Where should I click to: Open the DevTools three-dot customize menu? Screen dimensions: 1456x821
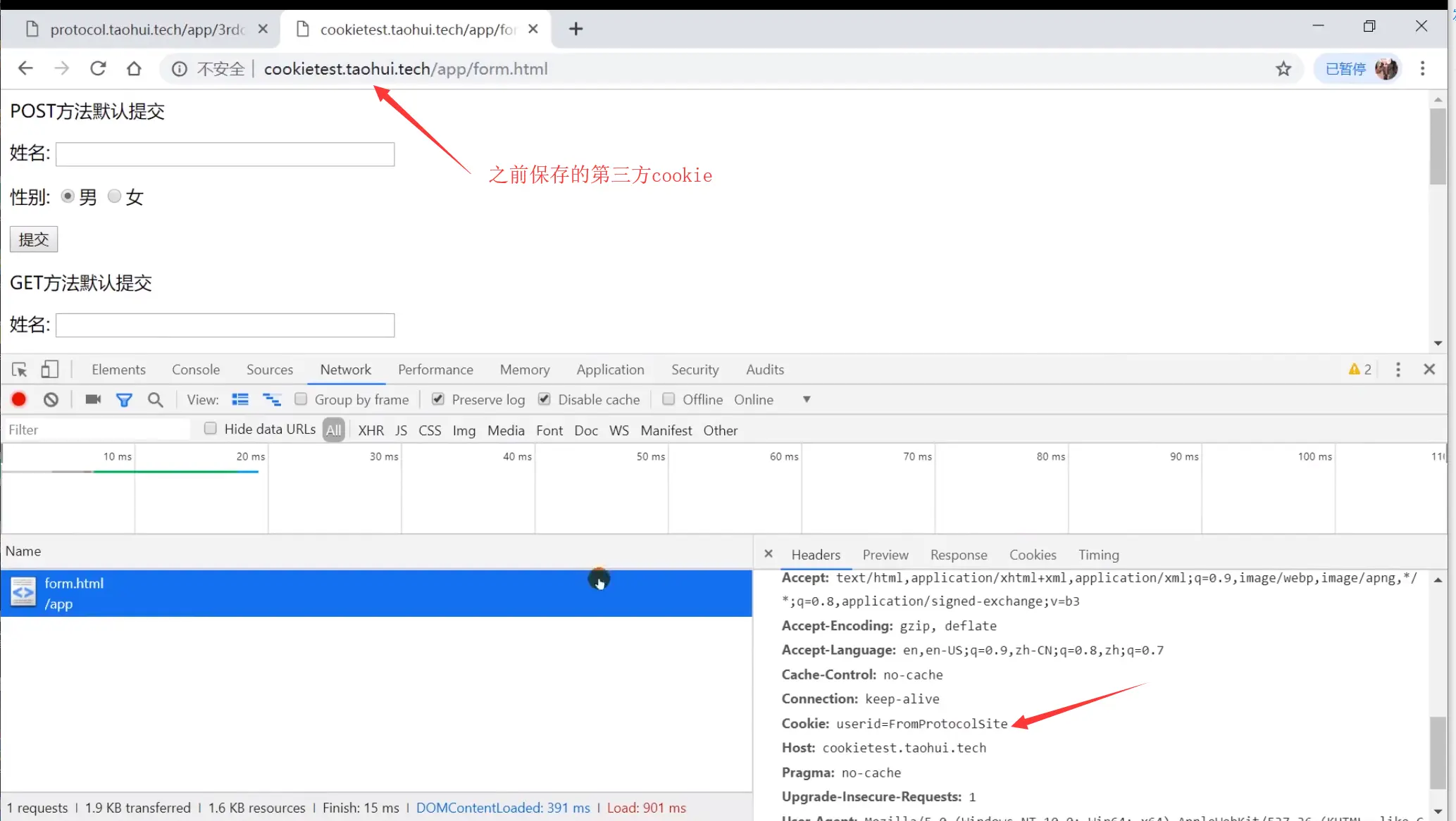point(1398,370)
